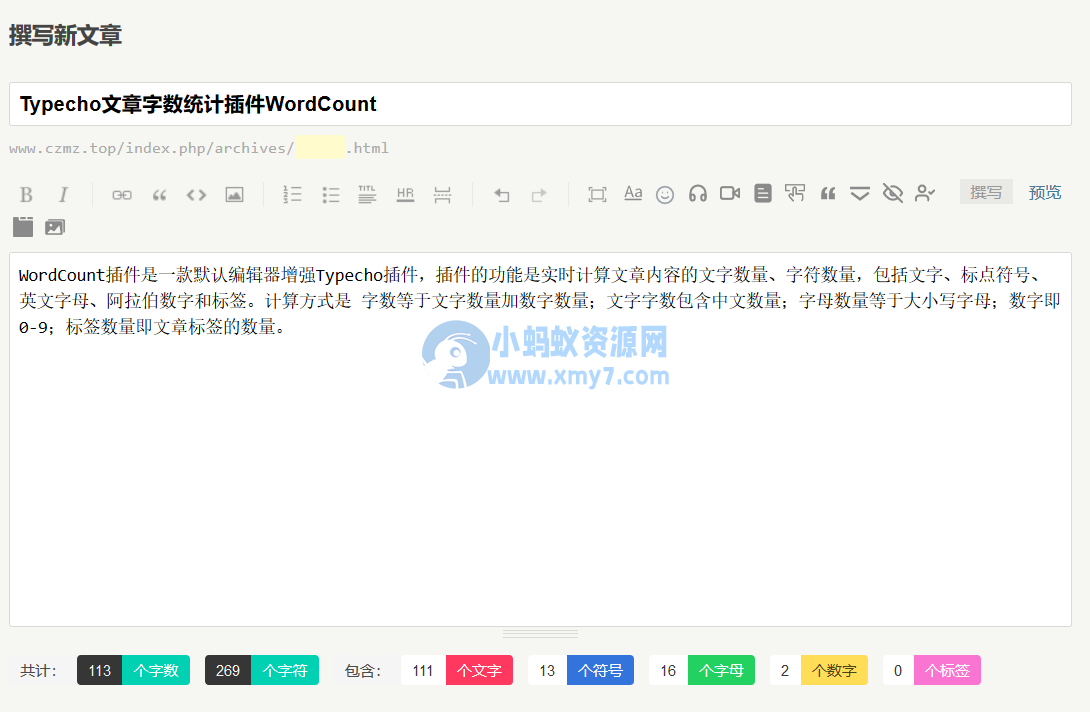The height and width of the screenshot is (712, 1090).
Task: Switch to the 撰写 write tab
Action: point(986,192)
